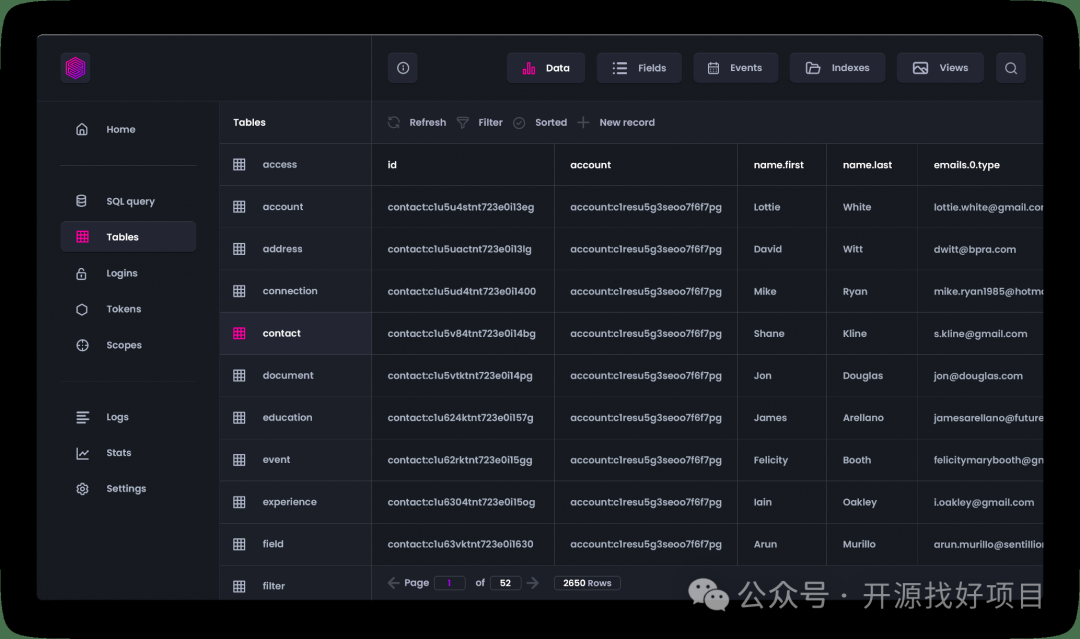Image resolution: width=1080 pixels, height=639 pixels.
Task: Switch to the Indexes tab
Action: click(838, 67)
